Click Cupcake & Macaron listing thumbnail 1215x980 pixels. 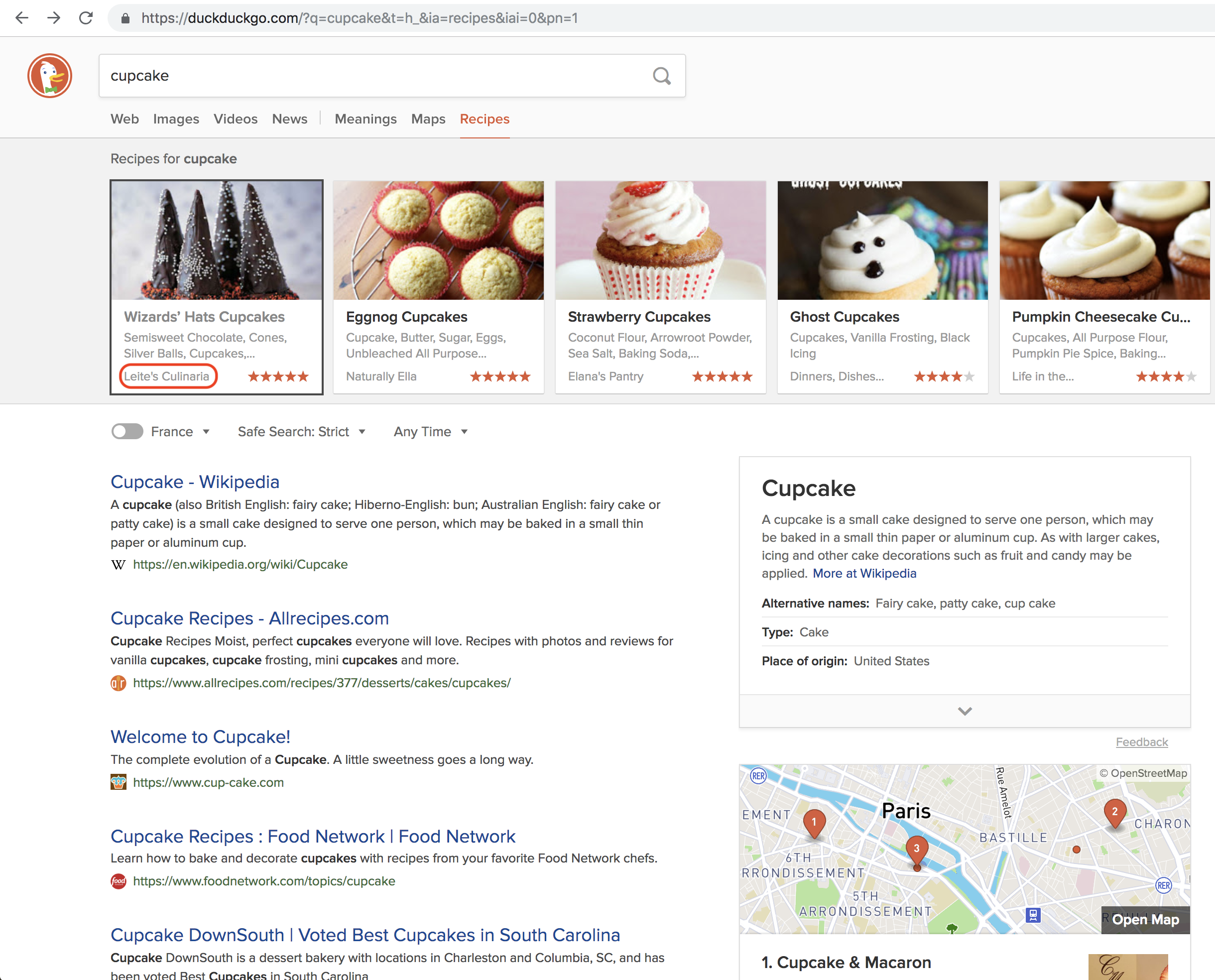click(x=1128, y=967)
